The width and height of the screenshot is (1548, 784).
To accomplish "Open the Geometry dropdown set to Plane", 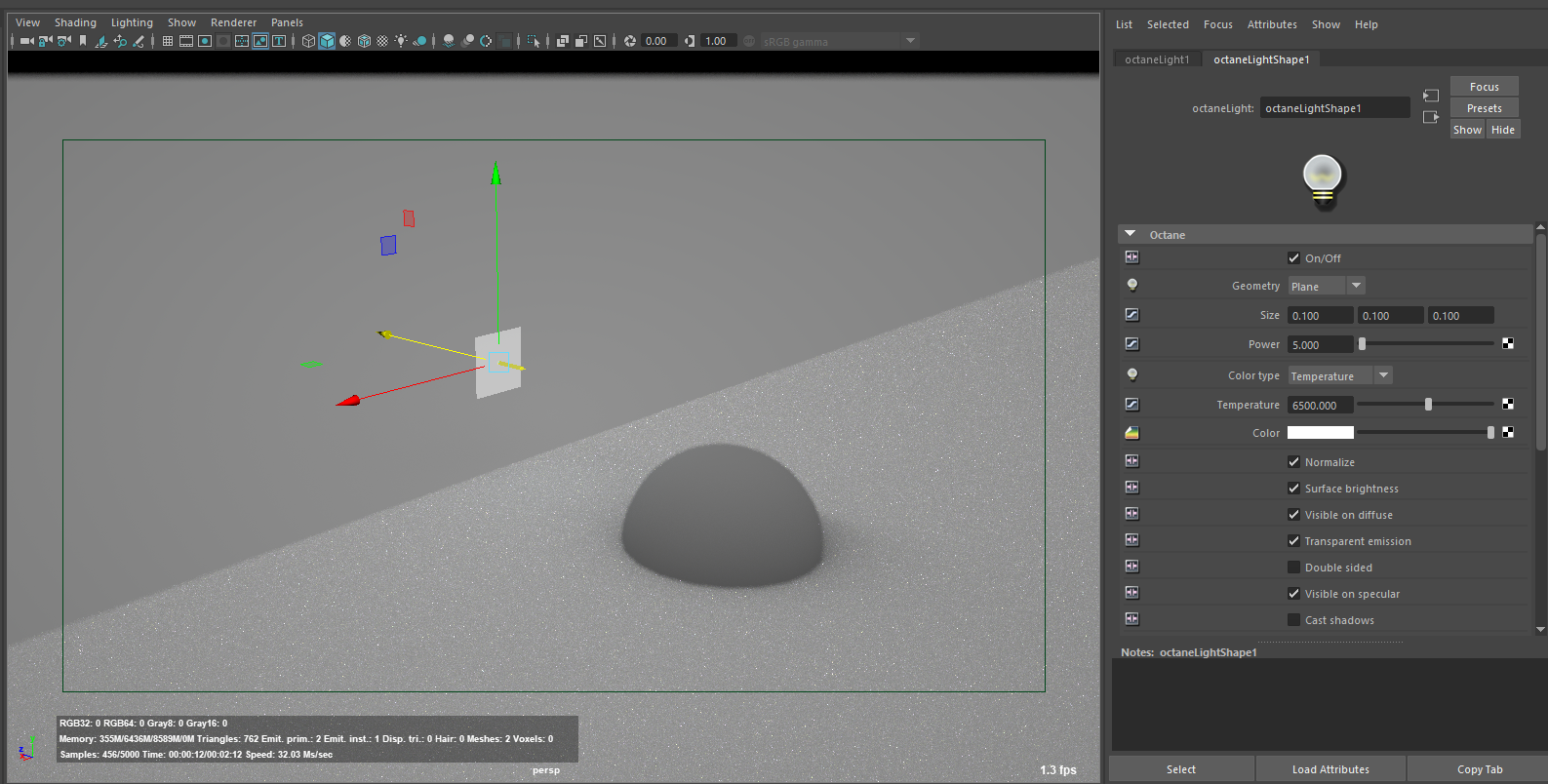I will click(1326, 286).
